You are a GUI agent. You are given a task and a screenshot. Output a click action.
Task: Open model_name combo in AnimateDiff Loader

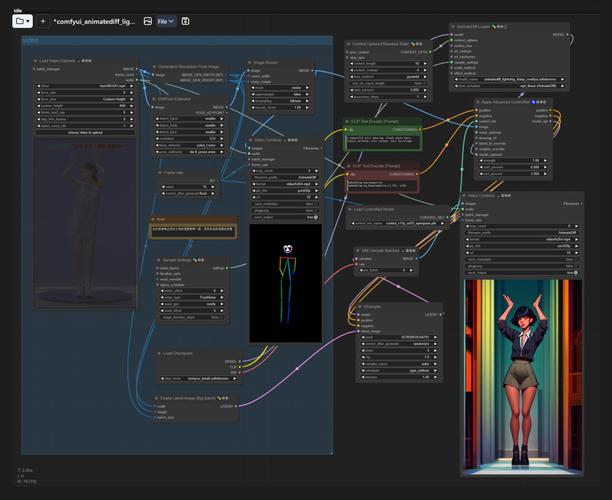(x=509, y=79)
